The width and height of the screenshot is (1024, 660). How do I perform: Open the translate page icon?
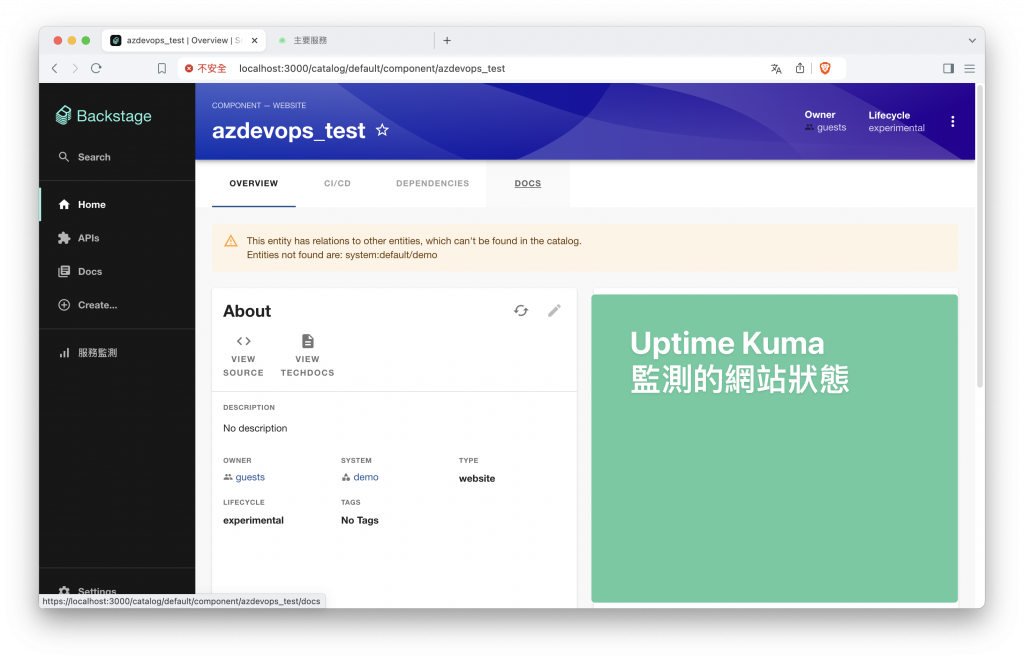pyautogui.click(x=776, y=69)
